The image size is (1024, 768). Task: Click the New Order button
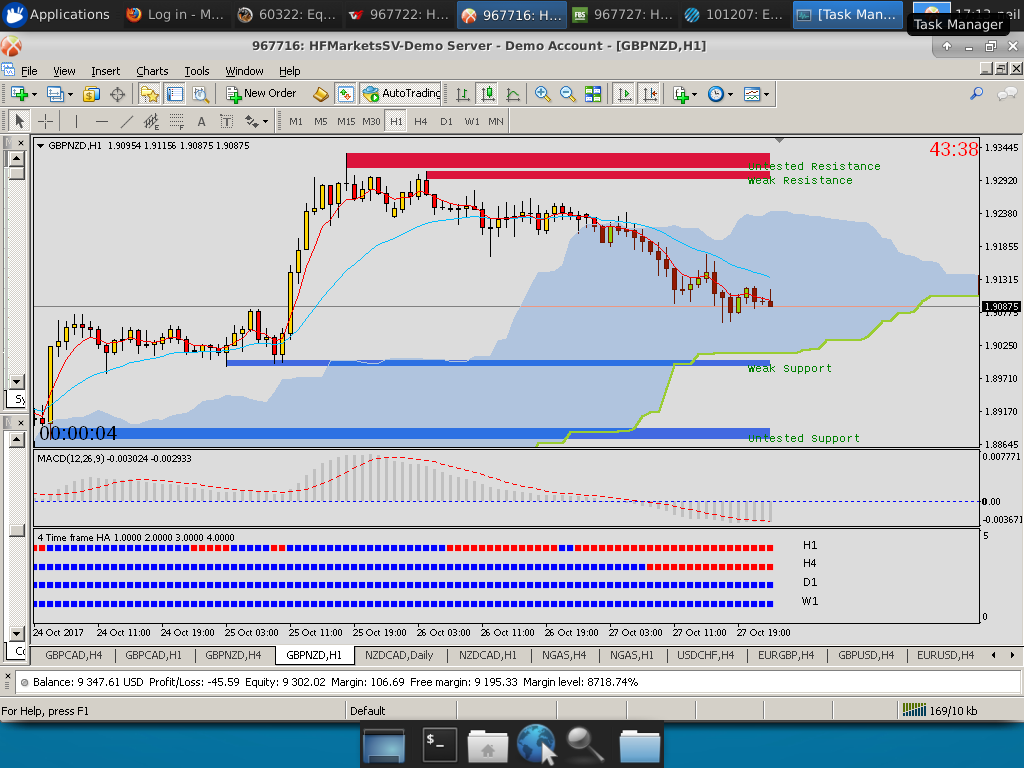point(260,93)
